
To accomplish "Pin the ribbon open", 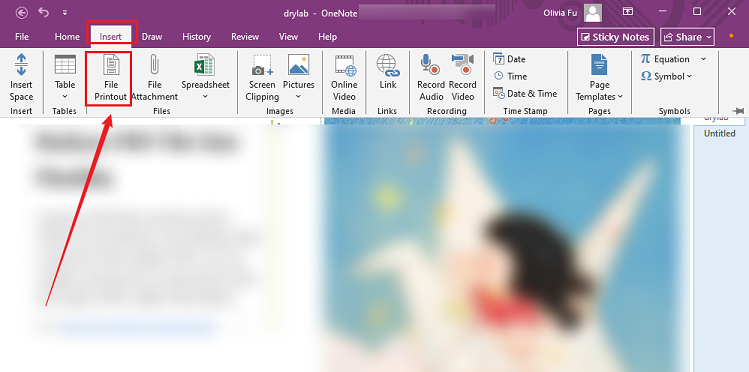I will click(738, 111).
